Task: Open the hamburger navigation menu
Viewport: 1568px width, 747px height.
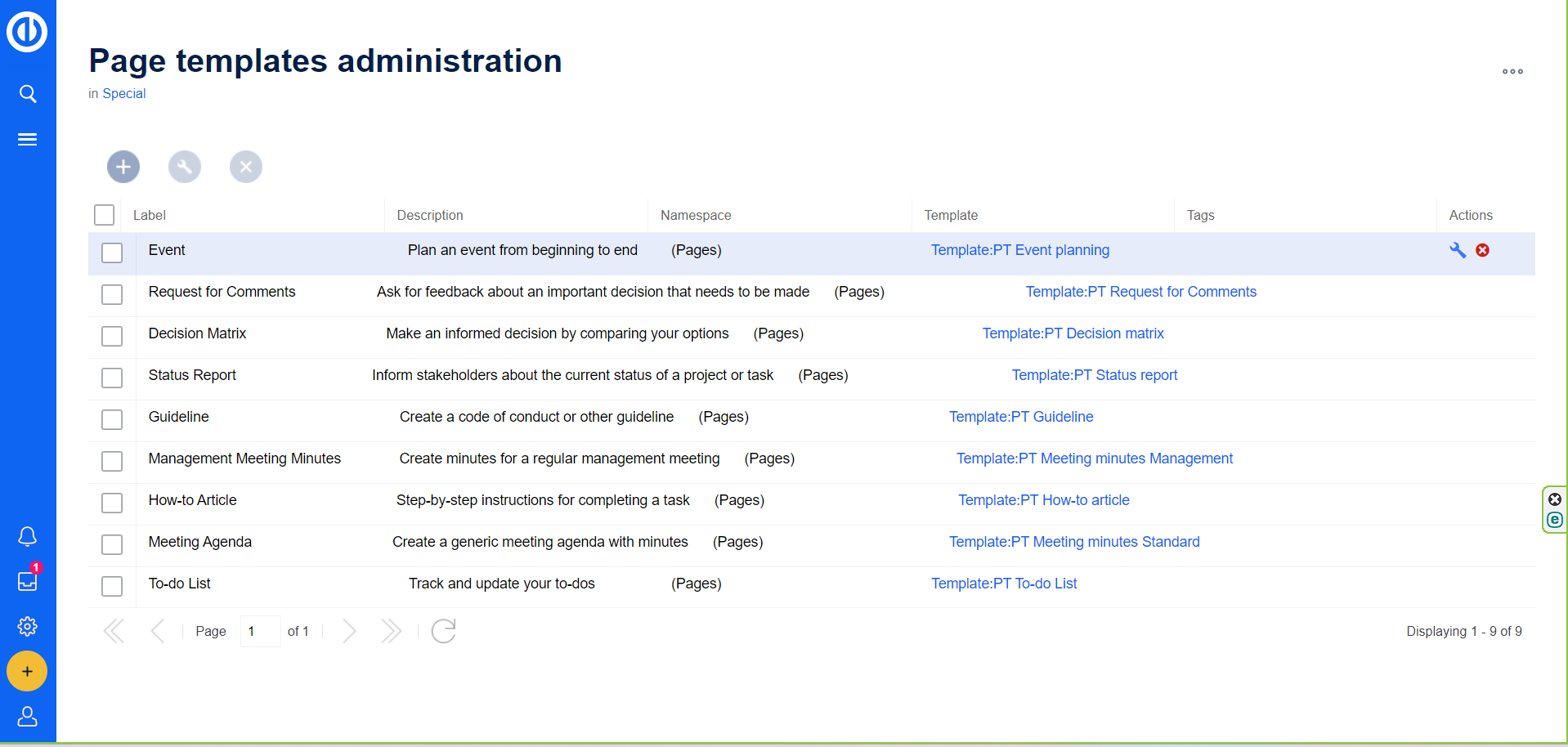Action: click(x=28, y=140)
